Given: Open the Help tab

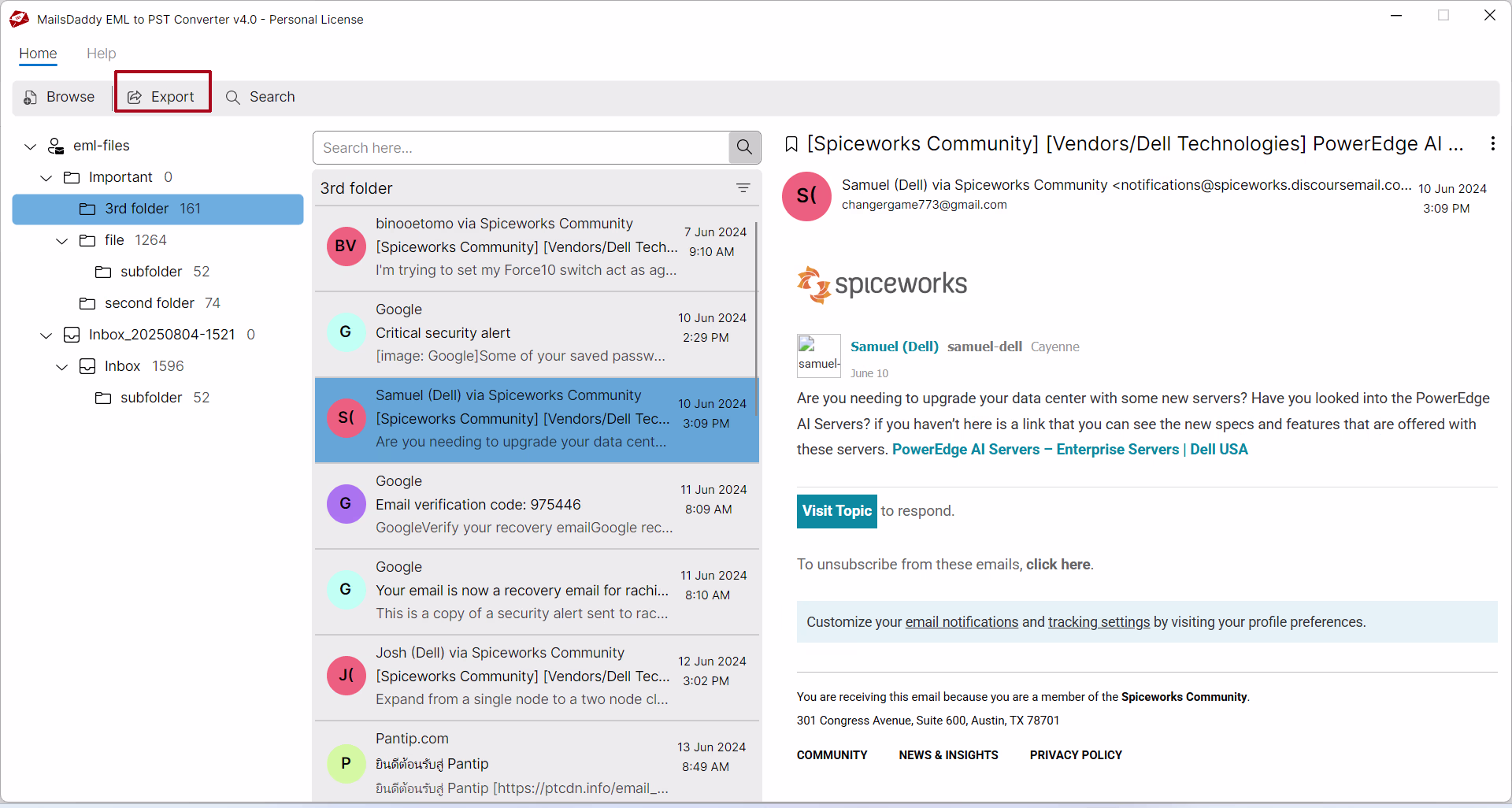Looking at the screenshot, I should (101, 54).
